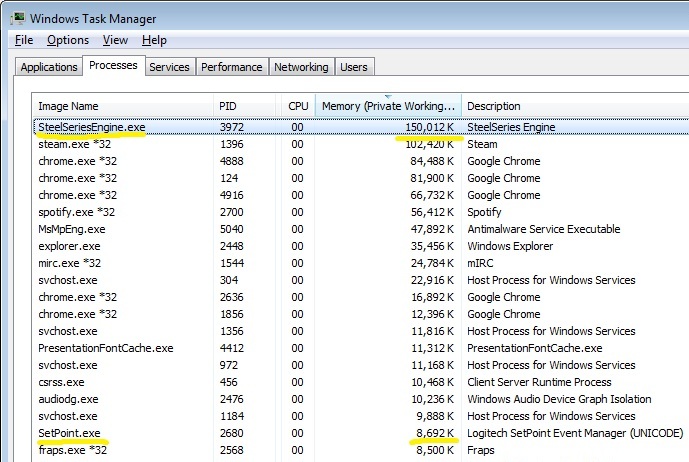
Task: Click the 56,412 K memory value
Action: pos(432,212)
